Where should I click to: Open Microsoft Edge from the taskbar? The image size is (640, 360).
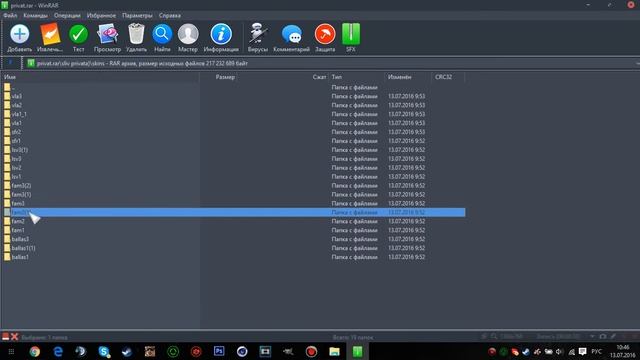tap(58, 351)
